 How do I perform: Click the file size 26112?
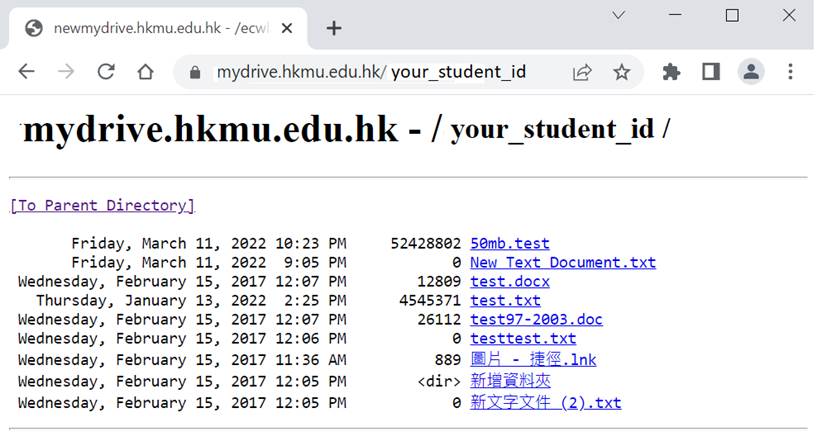point(439,319)
